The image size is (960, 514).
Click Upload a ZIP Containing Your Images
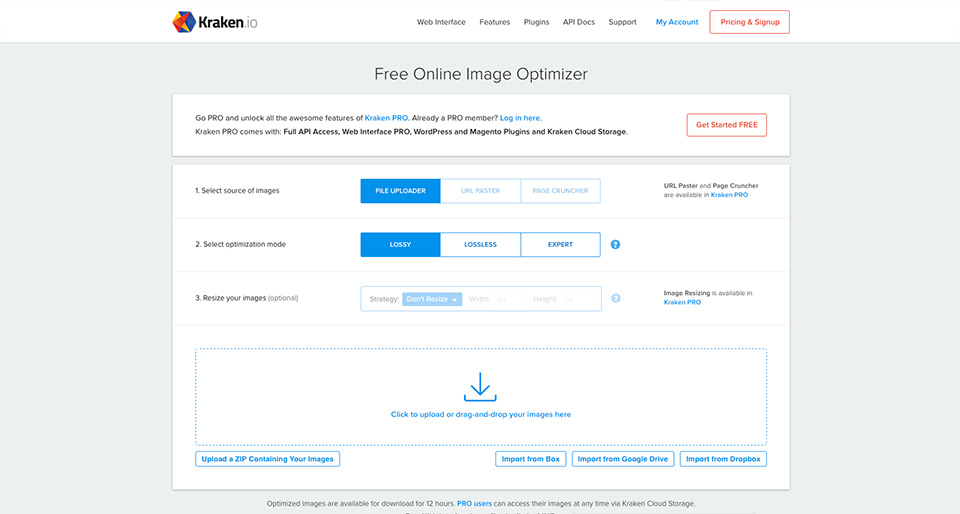[x=268, y=459]
